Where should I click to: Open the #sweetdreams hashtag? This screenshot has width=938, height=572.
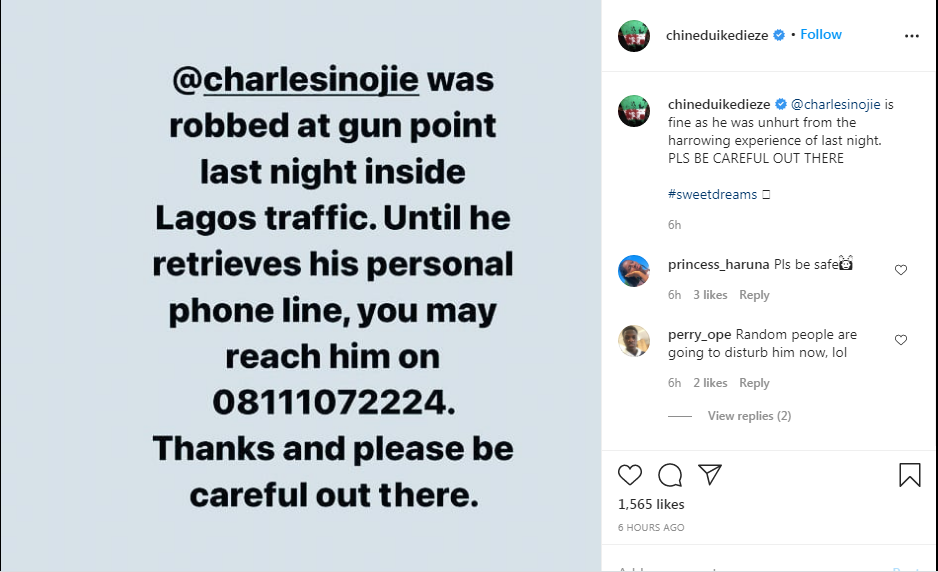(712, 194)
